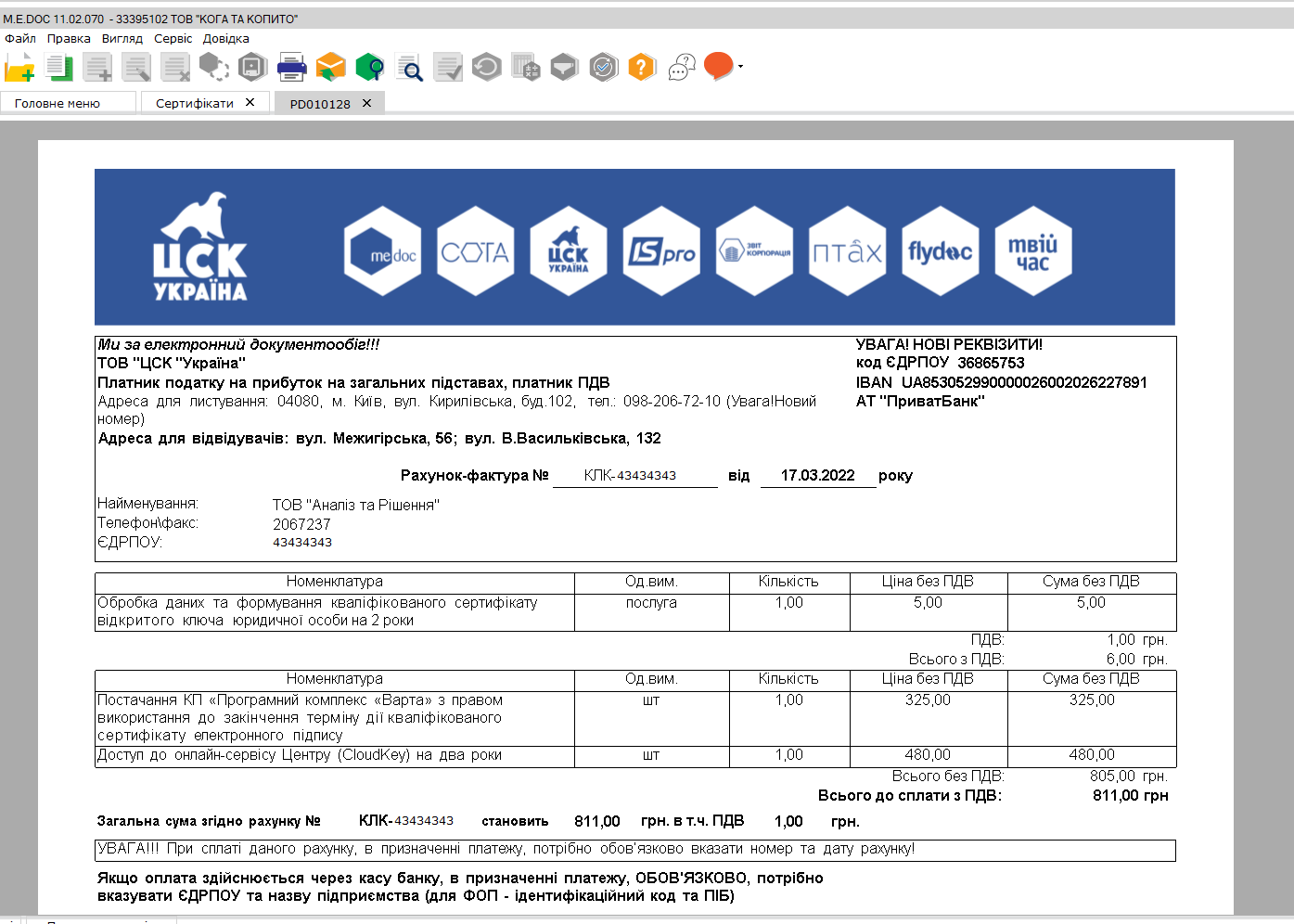Click the ПТАХ hexagon logo
The image size is (1294, 924).
click(848, 251)
